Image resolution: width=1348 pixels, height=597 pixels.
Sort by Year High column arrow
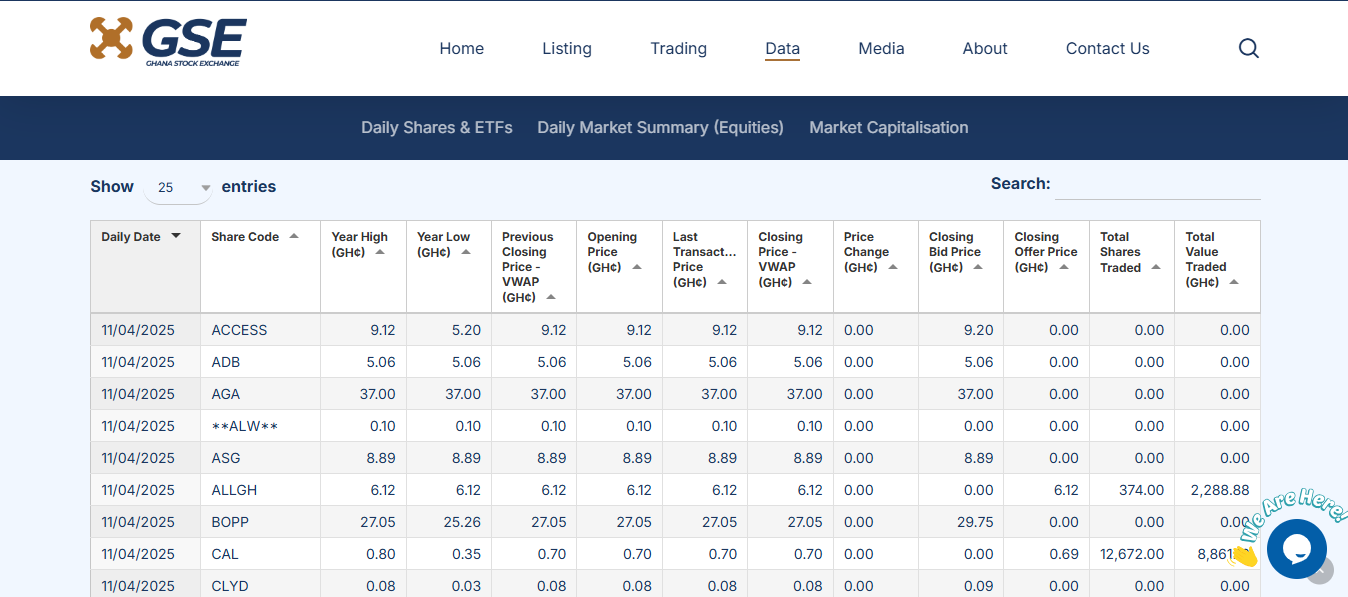[x=380, y=252]
